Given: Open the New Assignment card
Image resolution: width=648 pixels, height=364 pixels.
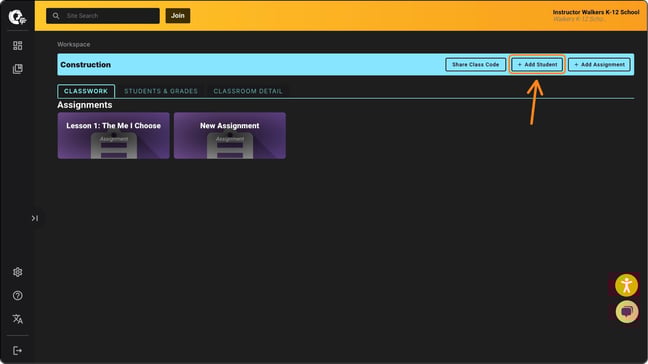Looking at the screenshot, I should 230,136.
